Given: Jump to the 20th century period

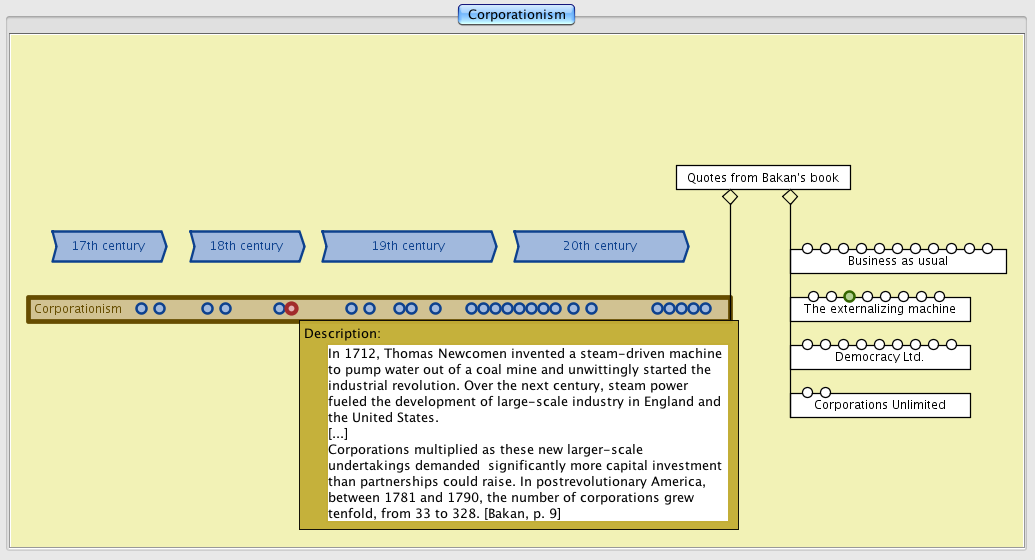Looking at the screenshot, I should pyautogui.click(x=600, y=246).
